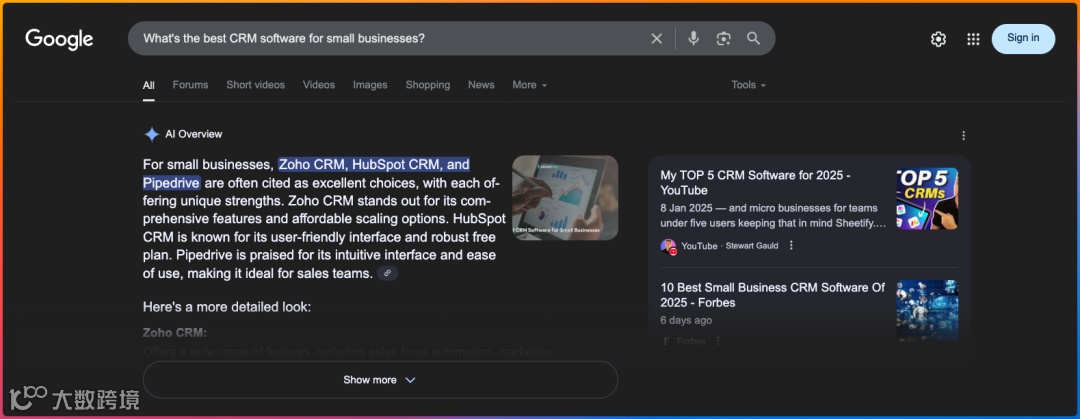Click Forbes article thumbnail image
Screen dimensions: 1080x419
click(x=927, y=311)
